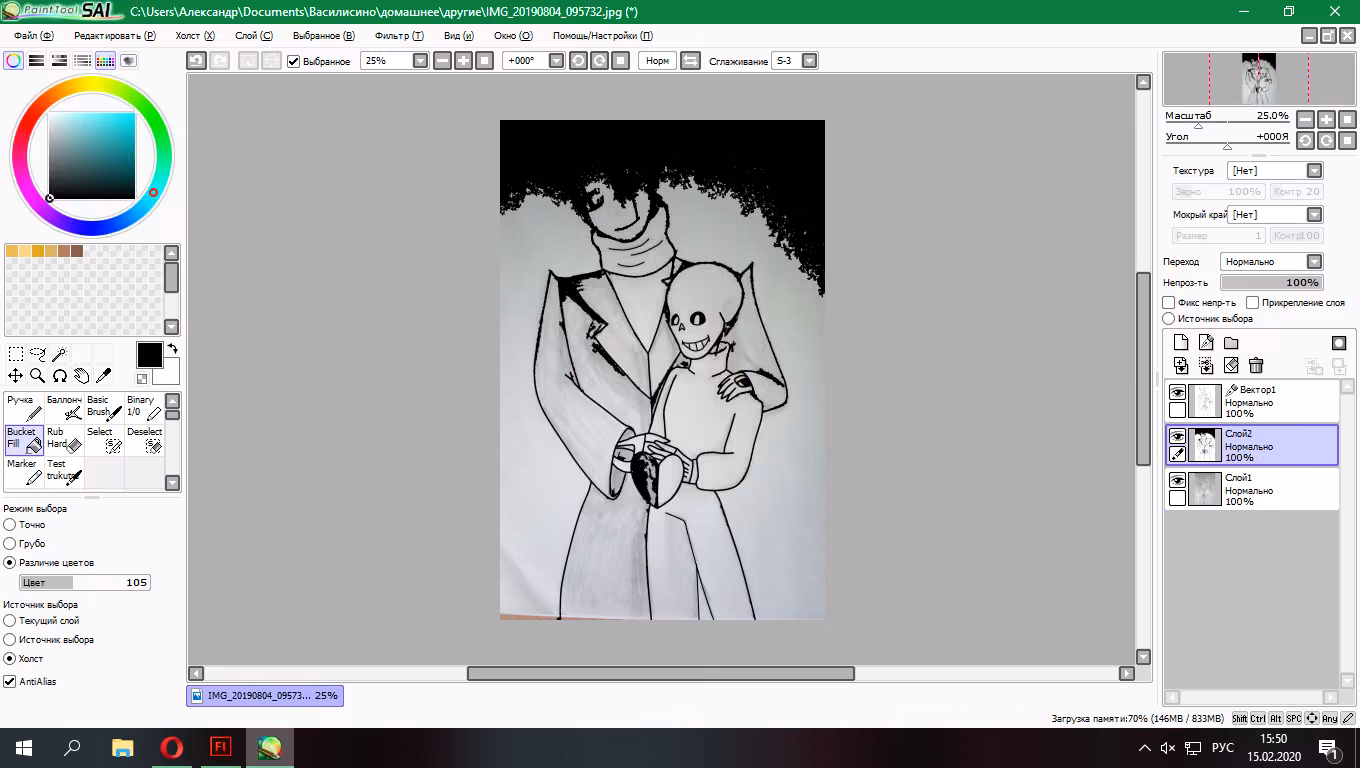Zoom in with the toolbar plus button

click(x=463, y=61)
